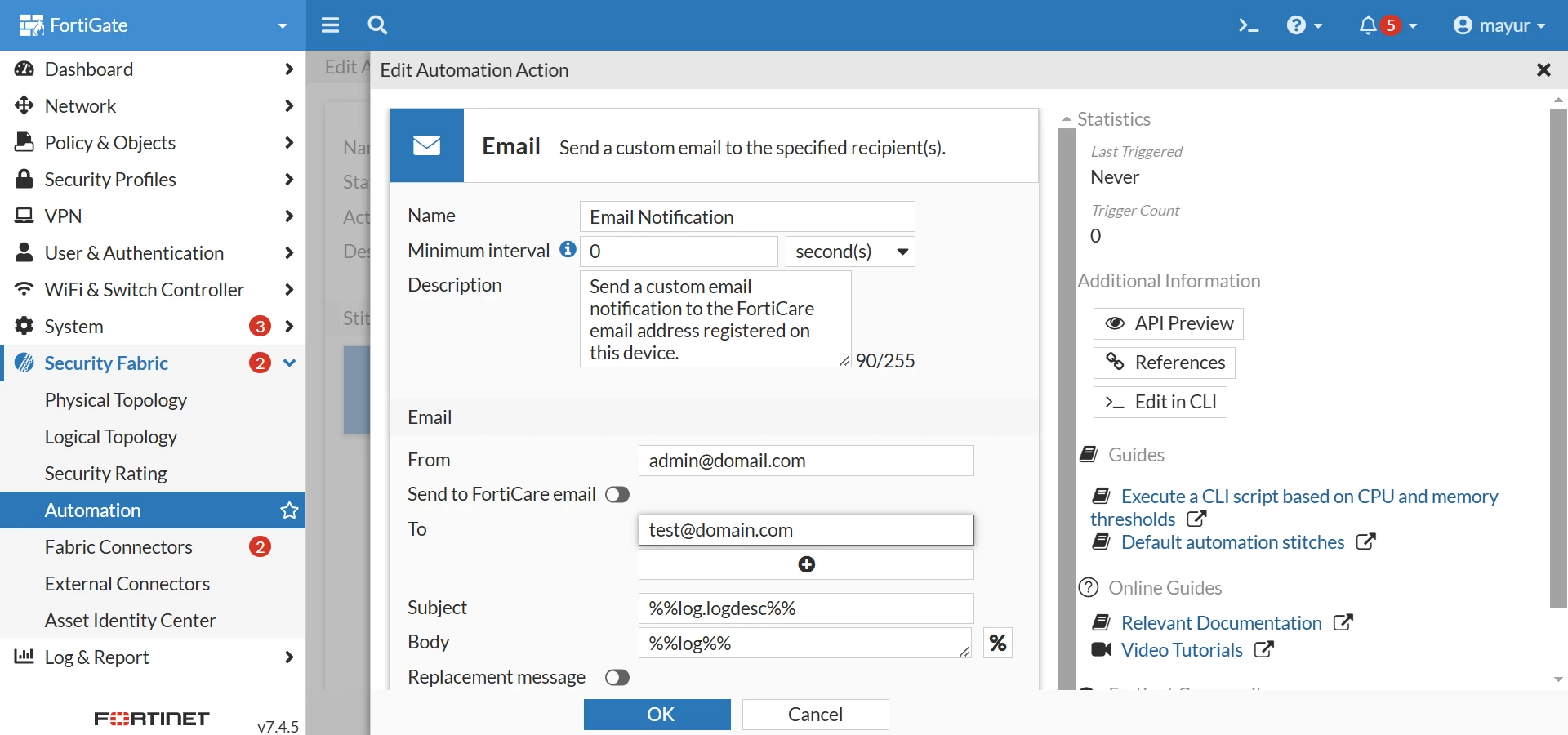
Task: Expand the Log & Report chevron
Action: (289, 657)
